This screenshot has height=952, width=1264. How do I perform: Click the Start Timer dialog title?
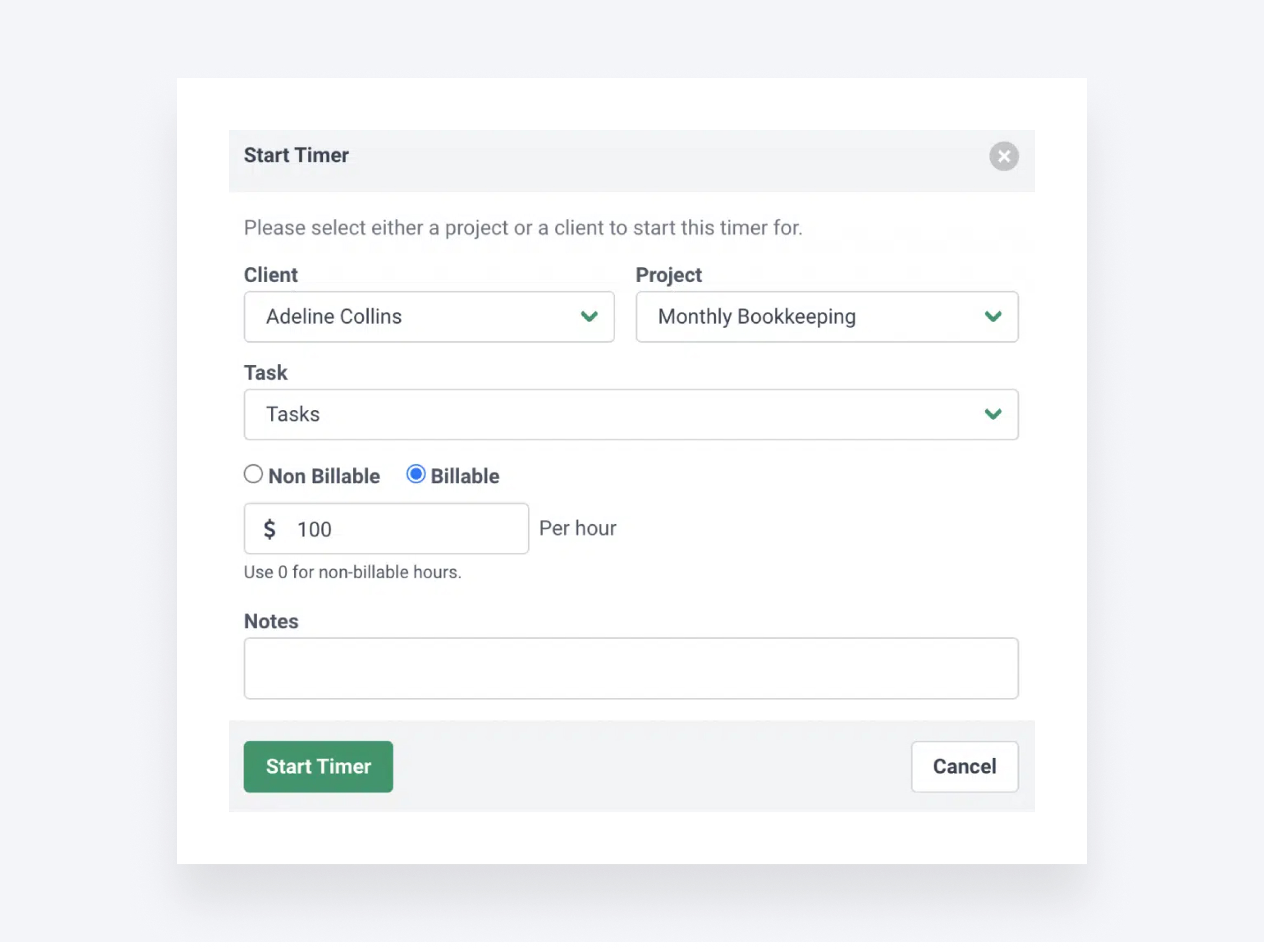coord(296,155)
